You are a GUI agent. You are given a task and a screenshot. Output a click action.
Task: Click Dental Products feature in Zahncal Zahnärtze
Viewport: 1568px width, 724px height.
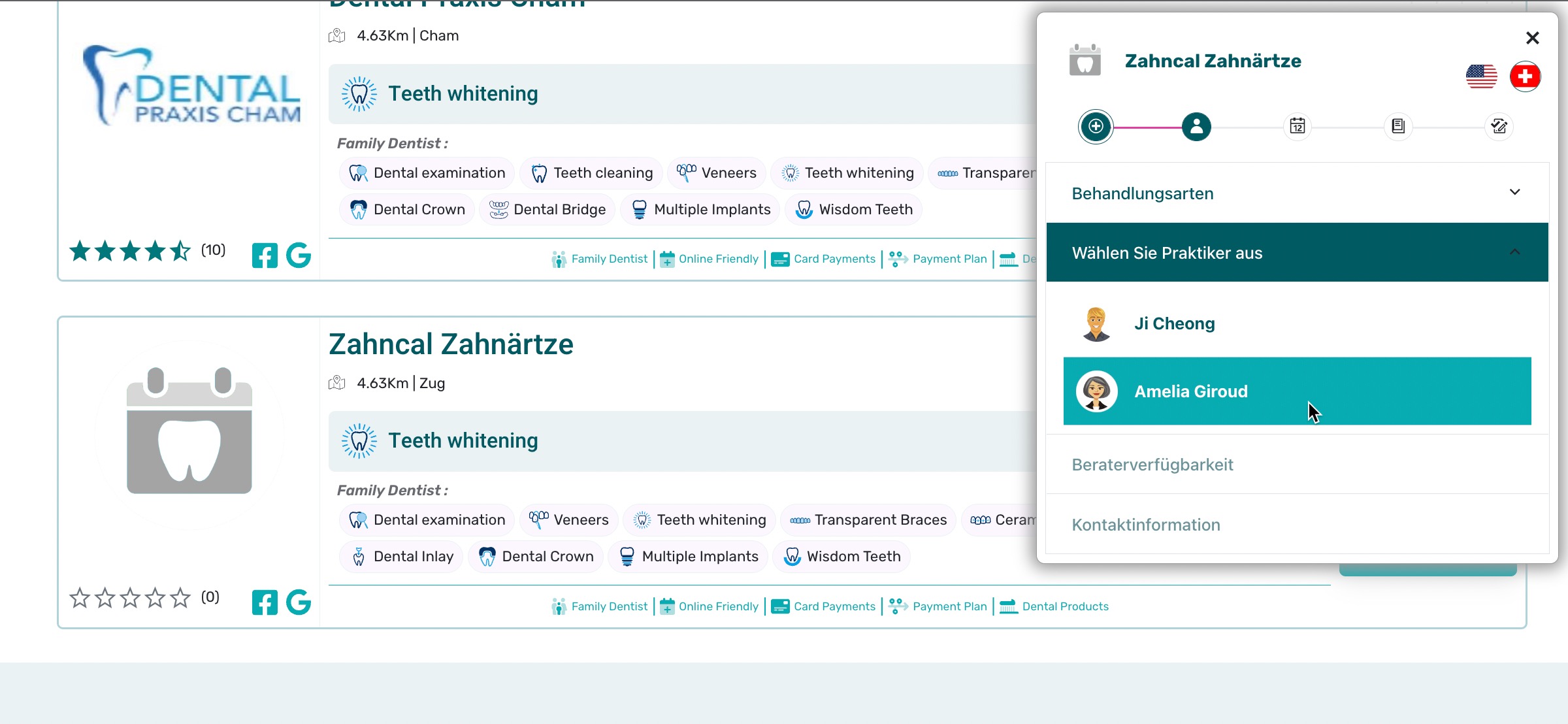[1054, 606]
